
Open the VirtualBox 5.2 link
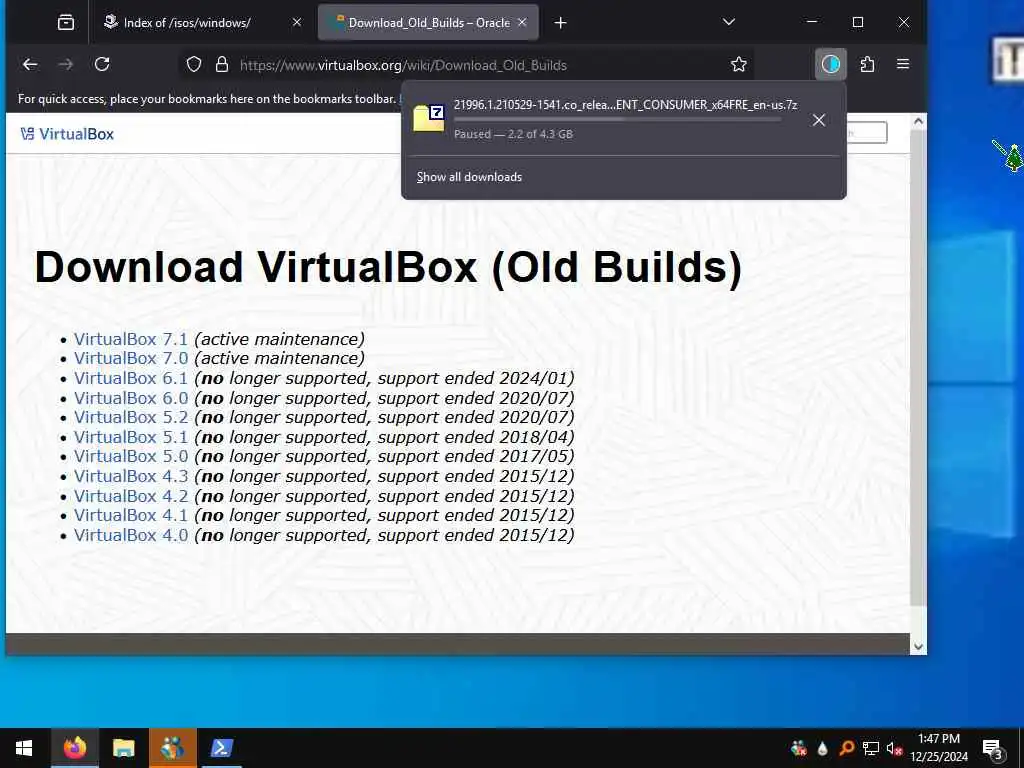tap(131, 417)
